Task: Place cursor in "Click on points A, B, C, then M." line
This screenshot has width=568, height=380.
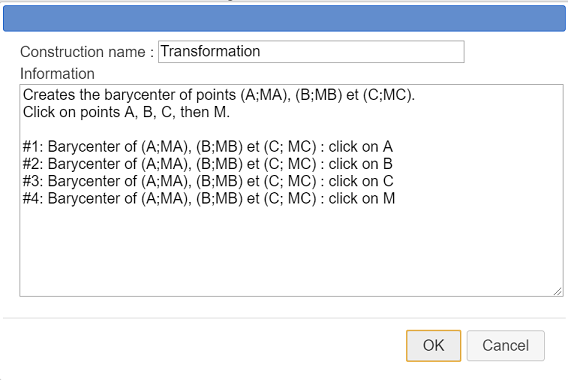Action: 126,112
